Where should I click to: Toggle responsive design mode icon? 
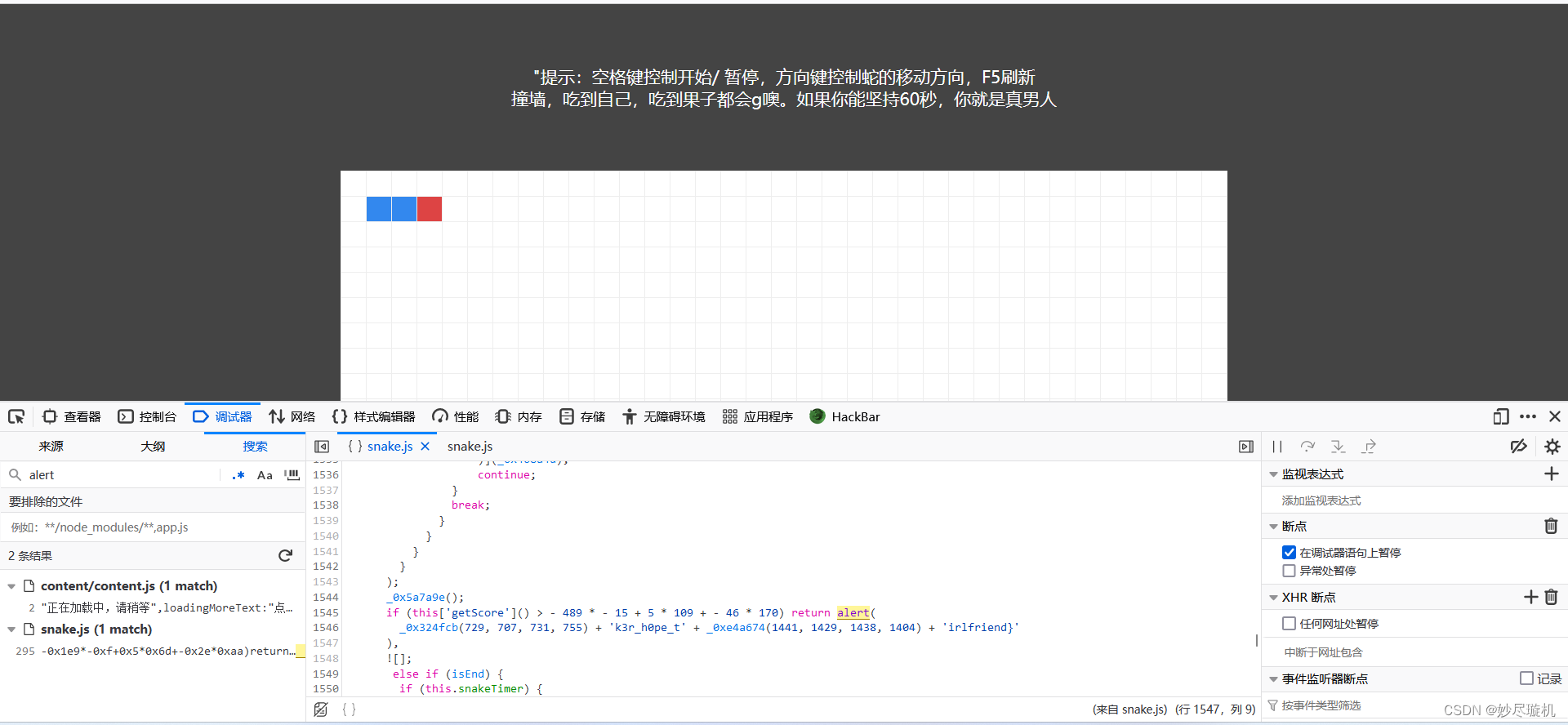click(1501, 417)
